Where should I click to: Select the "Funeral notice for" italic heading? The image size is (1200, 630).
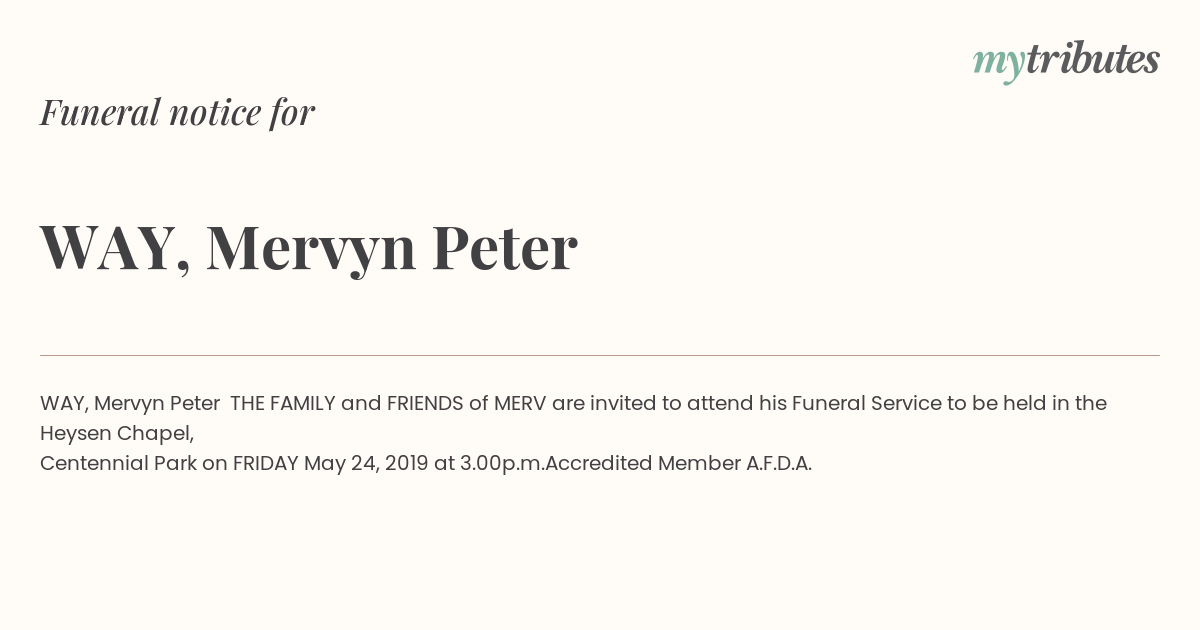(177, 112)
